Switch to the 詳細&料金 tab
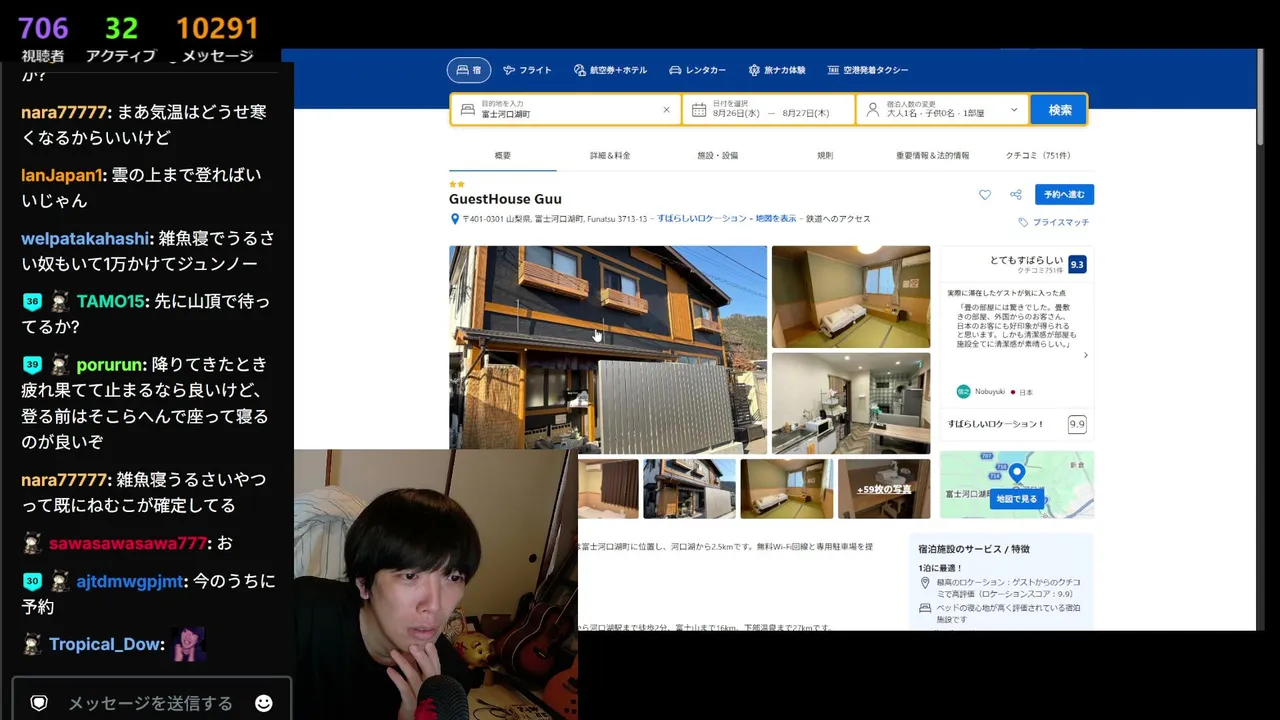The image size is (1280, 720). (610, 156)
